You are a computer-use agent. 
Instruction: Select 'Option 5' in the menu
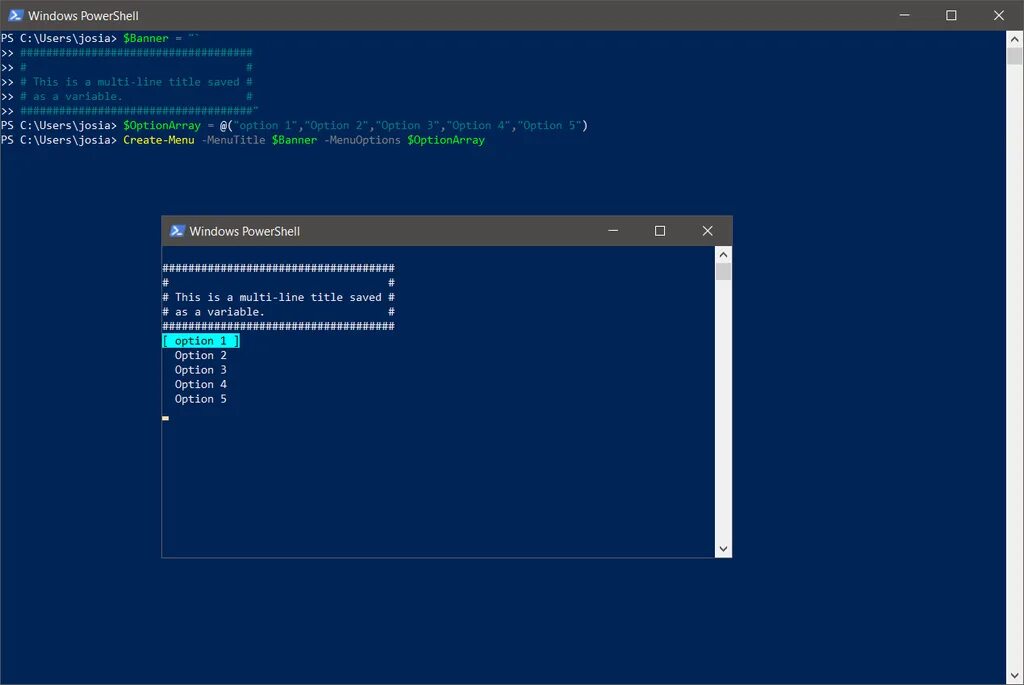200,399
